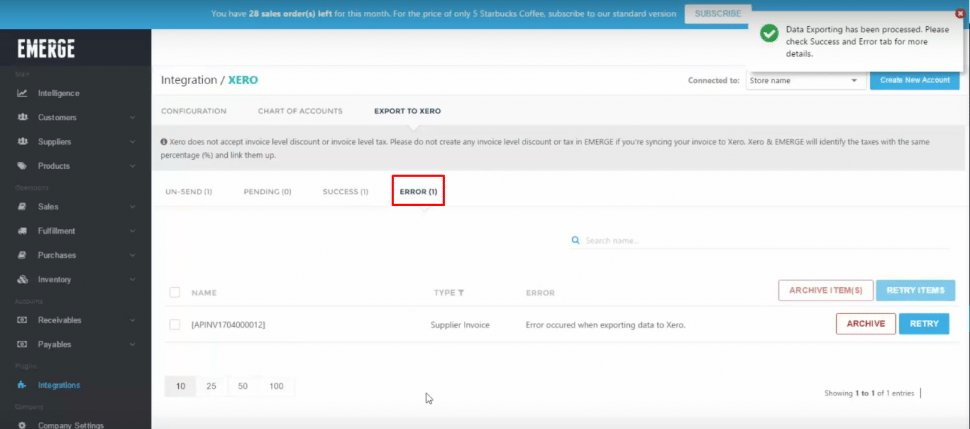This screenshot has width=970, height=429.
Task: Click the Customers people icon in sidebar
Action: coord(22,118)
